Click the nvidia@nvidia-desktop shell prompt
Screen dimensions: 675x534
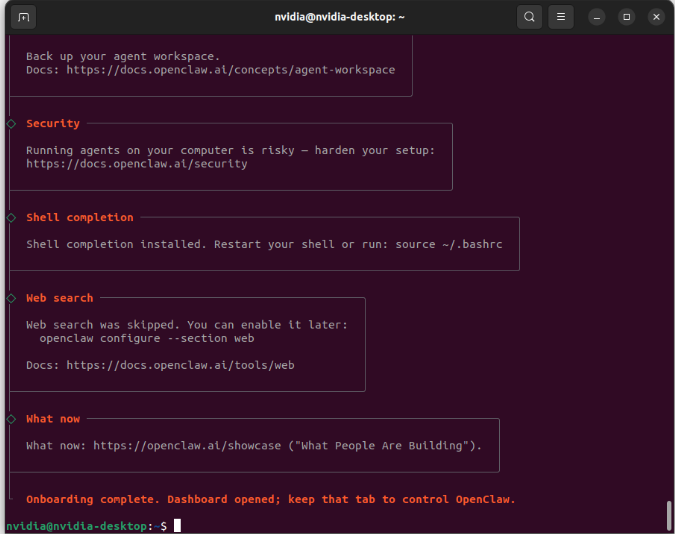(x=86, y=526)
